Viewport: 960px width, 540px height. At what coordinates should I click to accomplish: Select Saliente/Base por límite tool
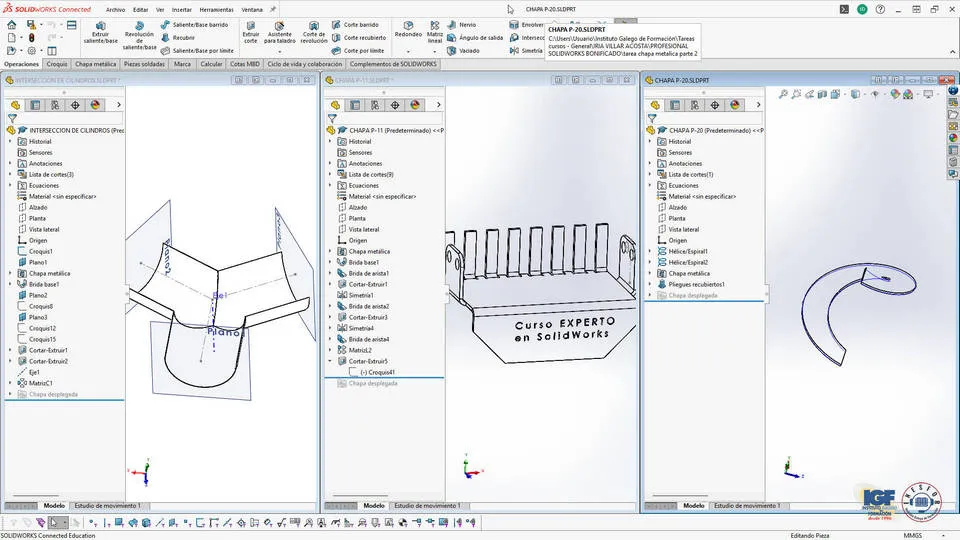(x=197, y=51)
